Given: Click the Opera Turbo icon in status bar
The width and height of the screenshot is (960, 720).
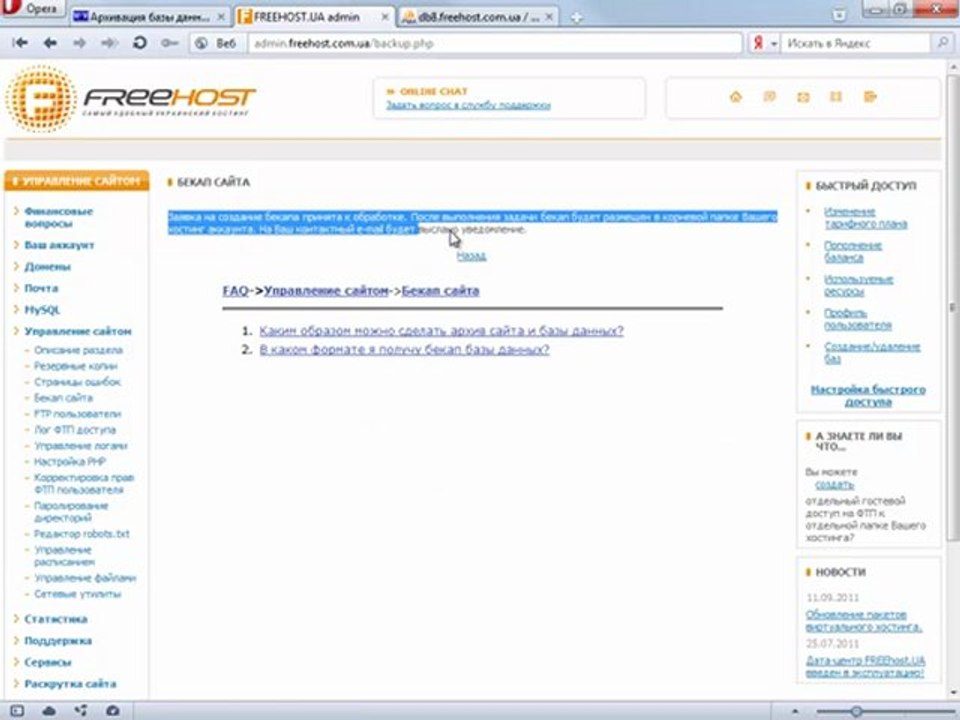Looking at the screenshot, I should click(x=113, y=711).
